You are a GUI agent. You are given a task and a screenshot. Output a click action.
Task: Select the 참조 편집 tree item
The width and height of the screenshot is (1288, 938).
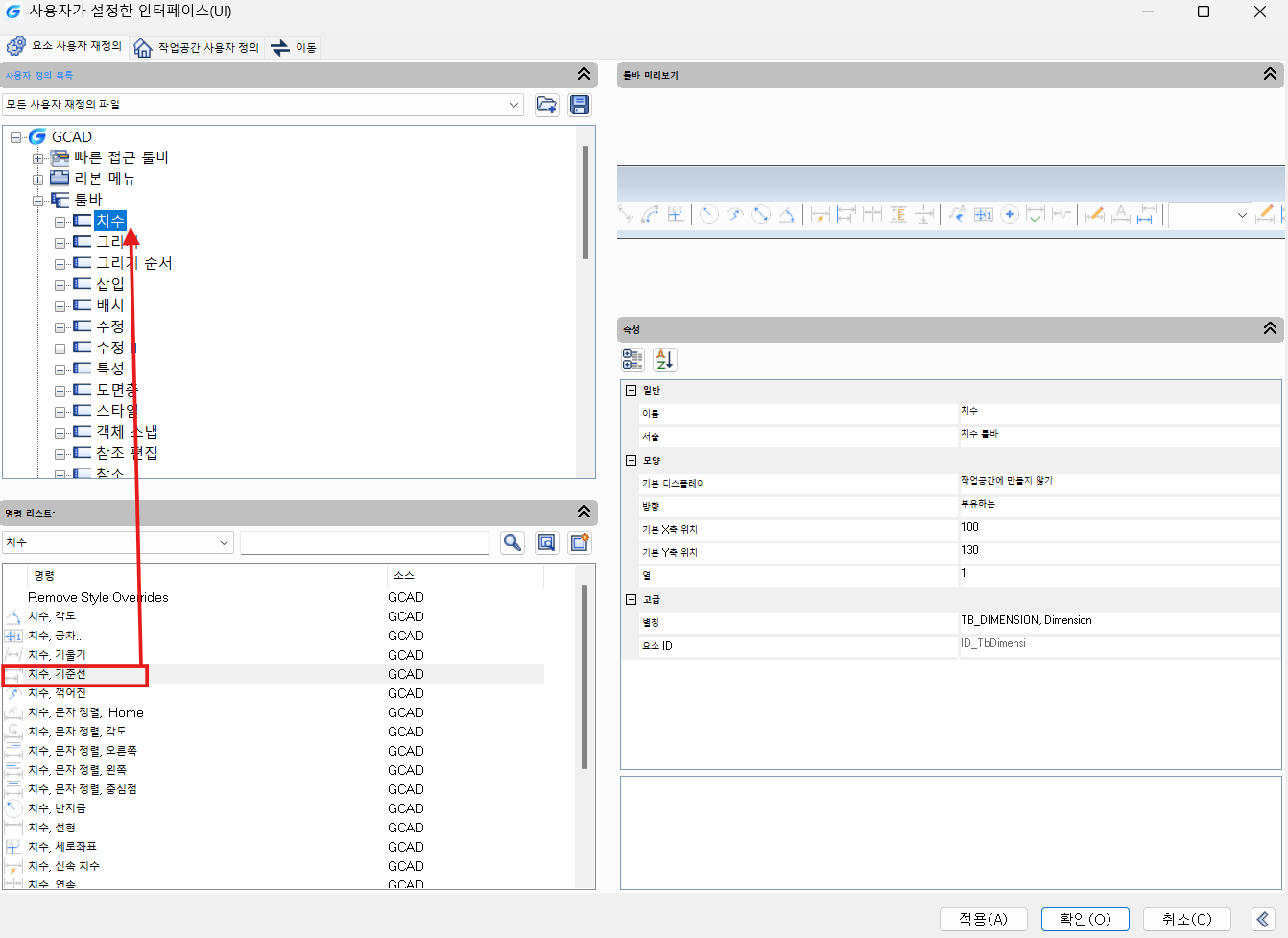point(127,453)
